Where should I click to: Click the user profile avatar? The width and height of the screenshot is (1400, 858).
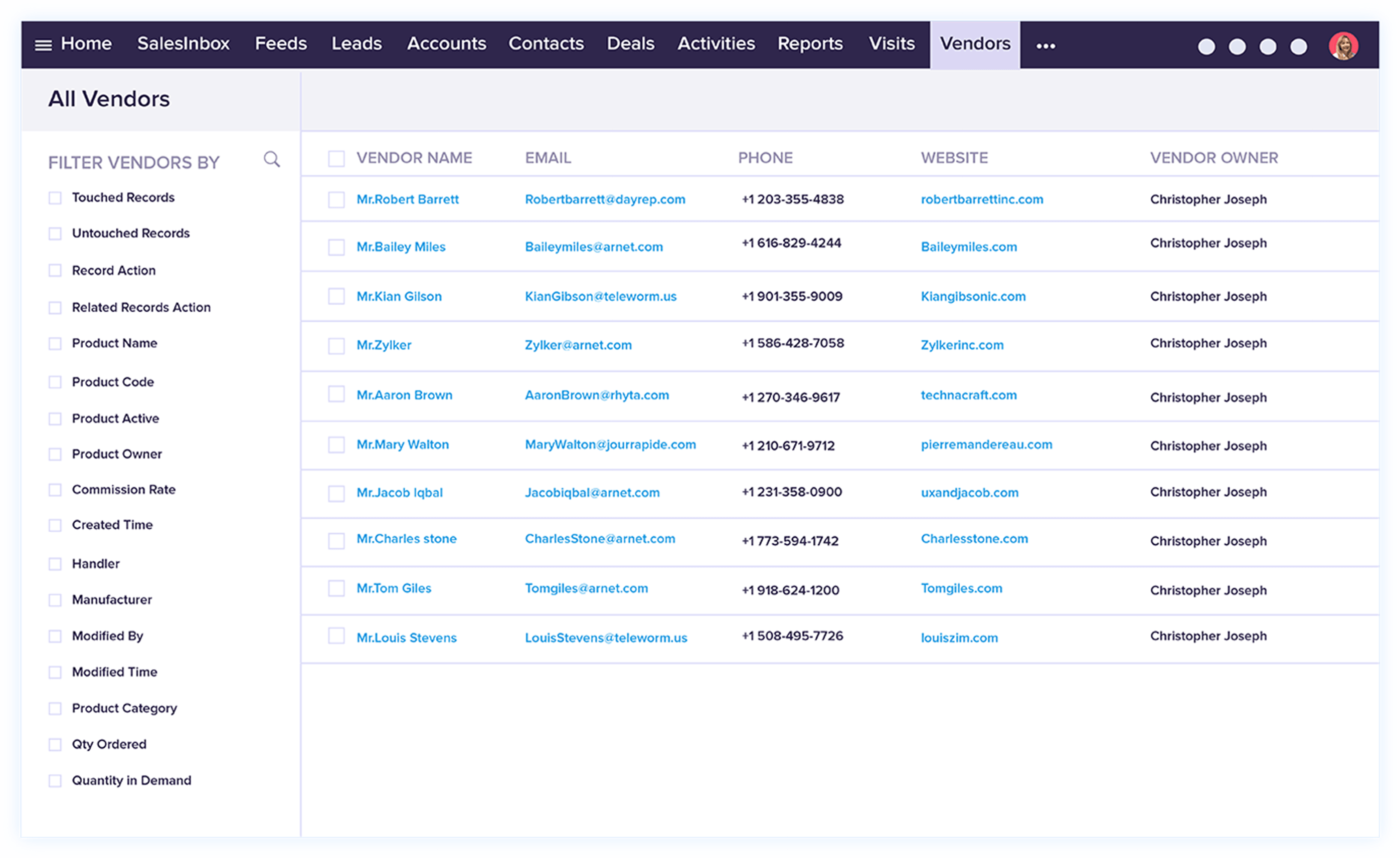[1343, 46]
